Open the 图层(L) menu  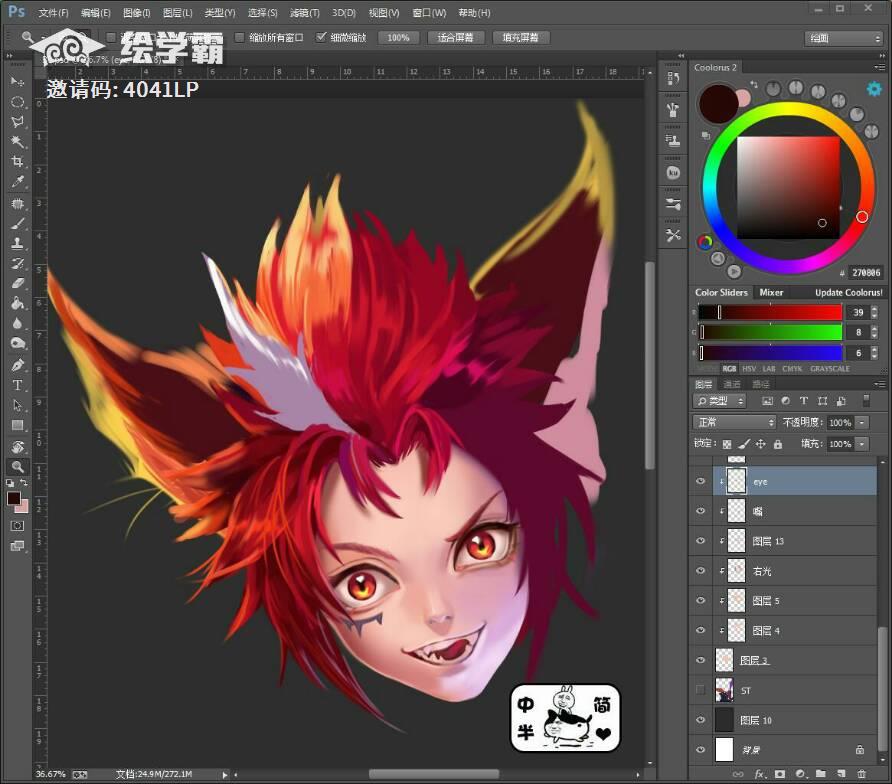pyautogui.click(x=177, y=13)
